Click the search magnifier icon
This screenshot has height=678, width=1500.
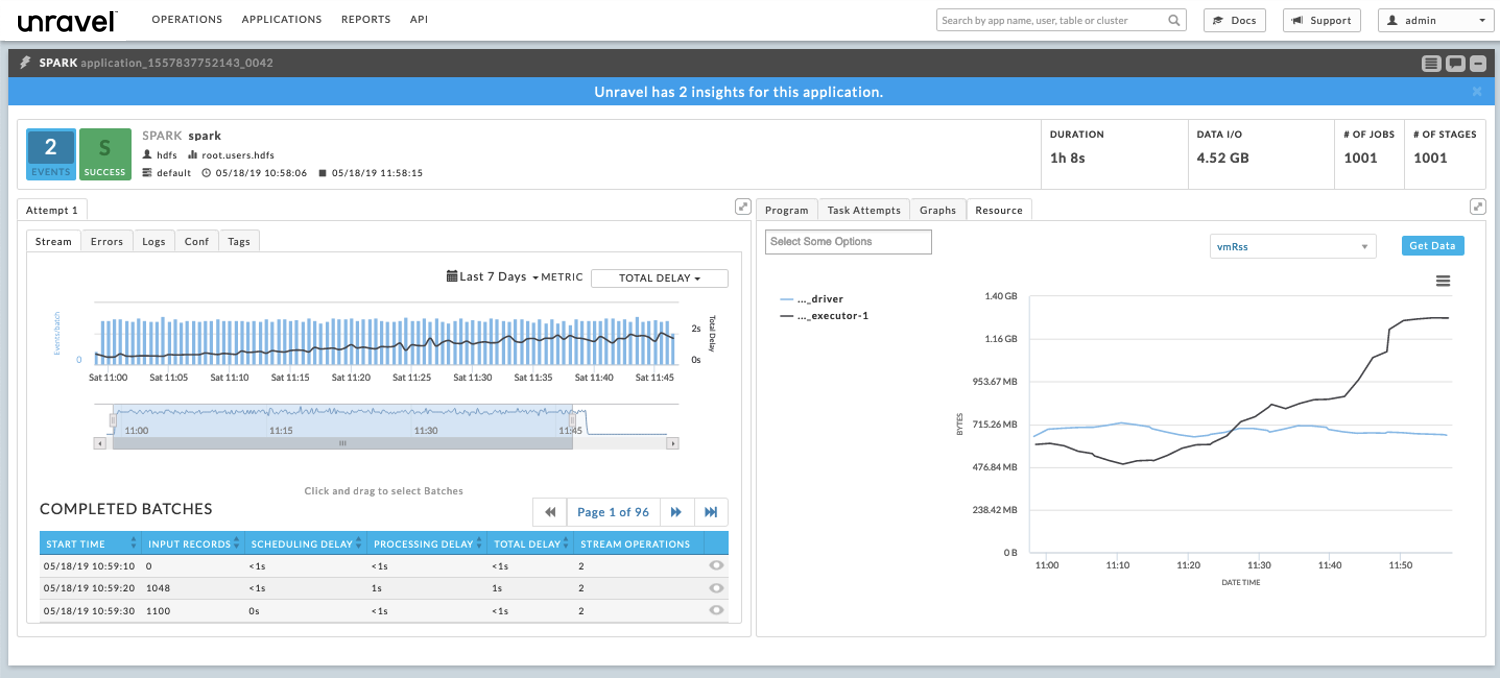click(x=1174, y=20)
